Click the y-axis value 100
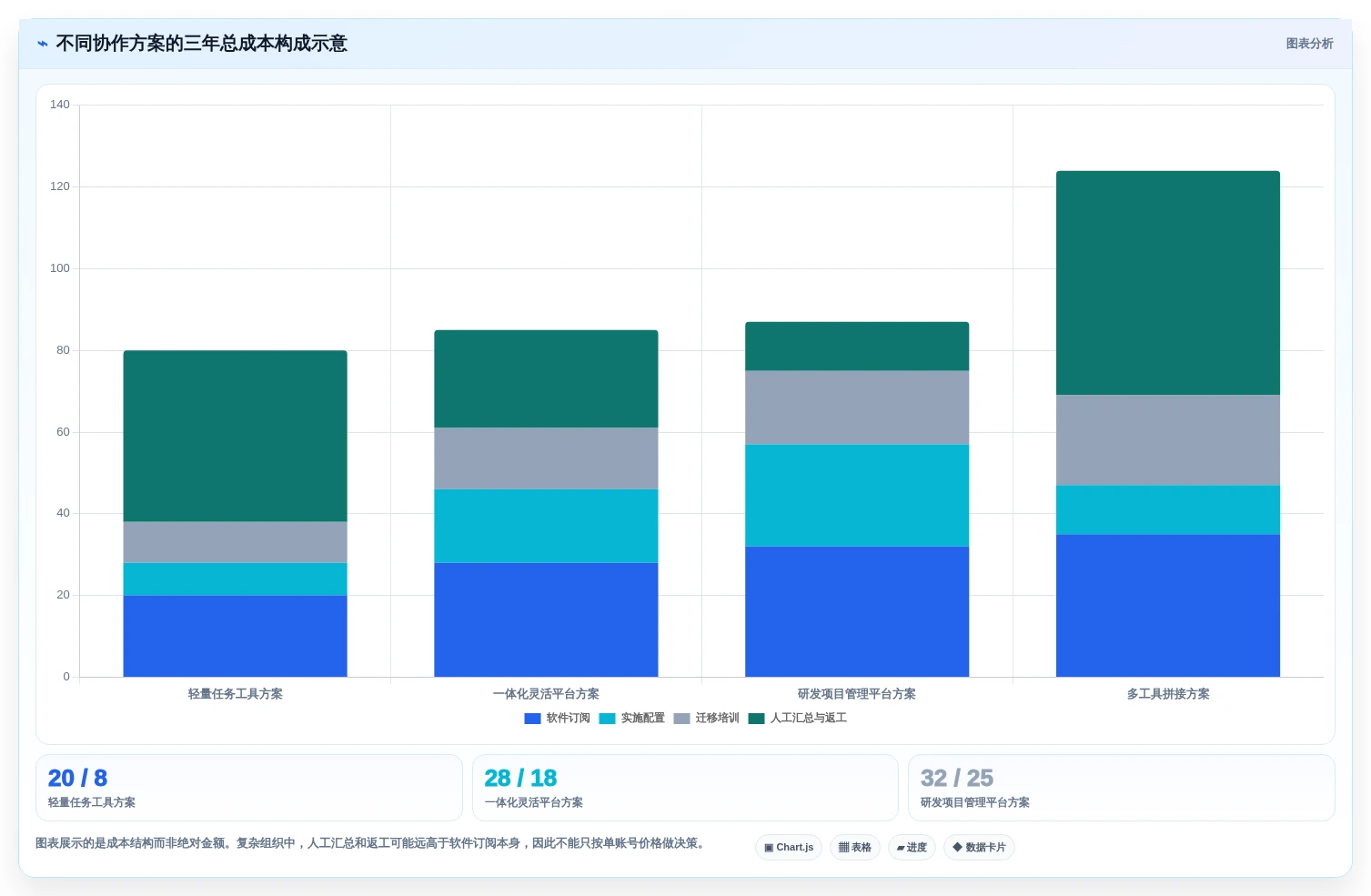Image resolution: width=1371 pixels, height=896 pixels. [x=60, y=268]
